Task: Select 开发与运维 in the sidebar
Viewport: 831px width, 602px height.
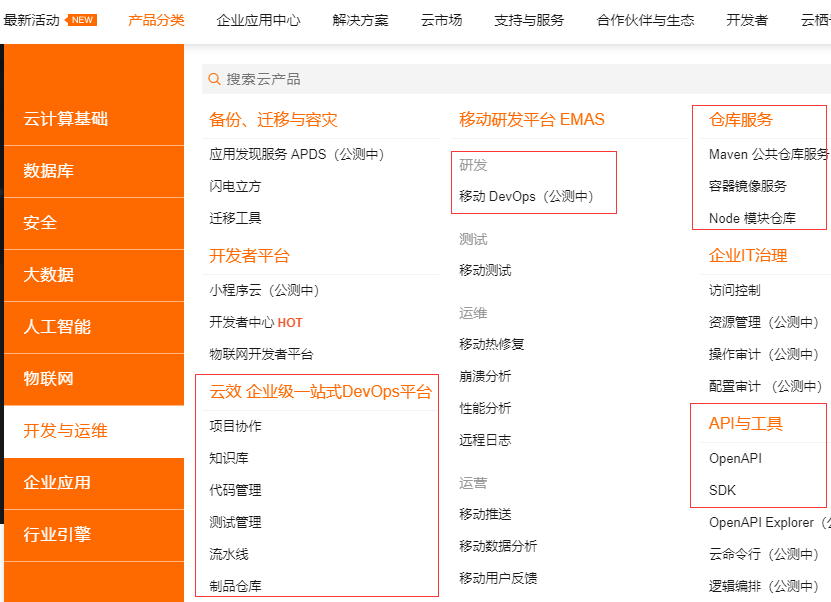Action: [x=94, y=431]
